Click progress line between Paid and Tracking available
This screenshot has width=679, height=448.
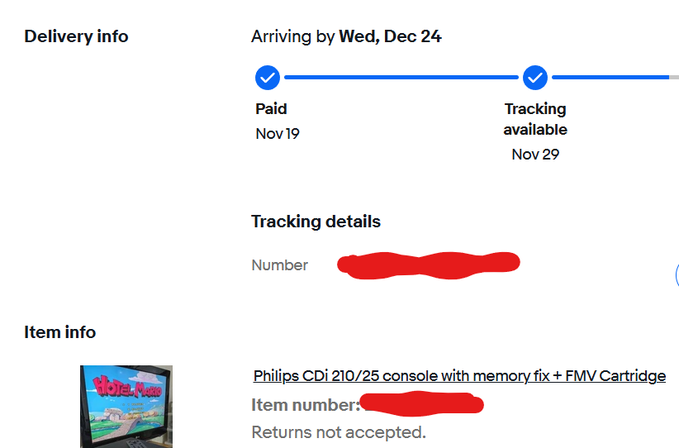click(400, 77)
